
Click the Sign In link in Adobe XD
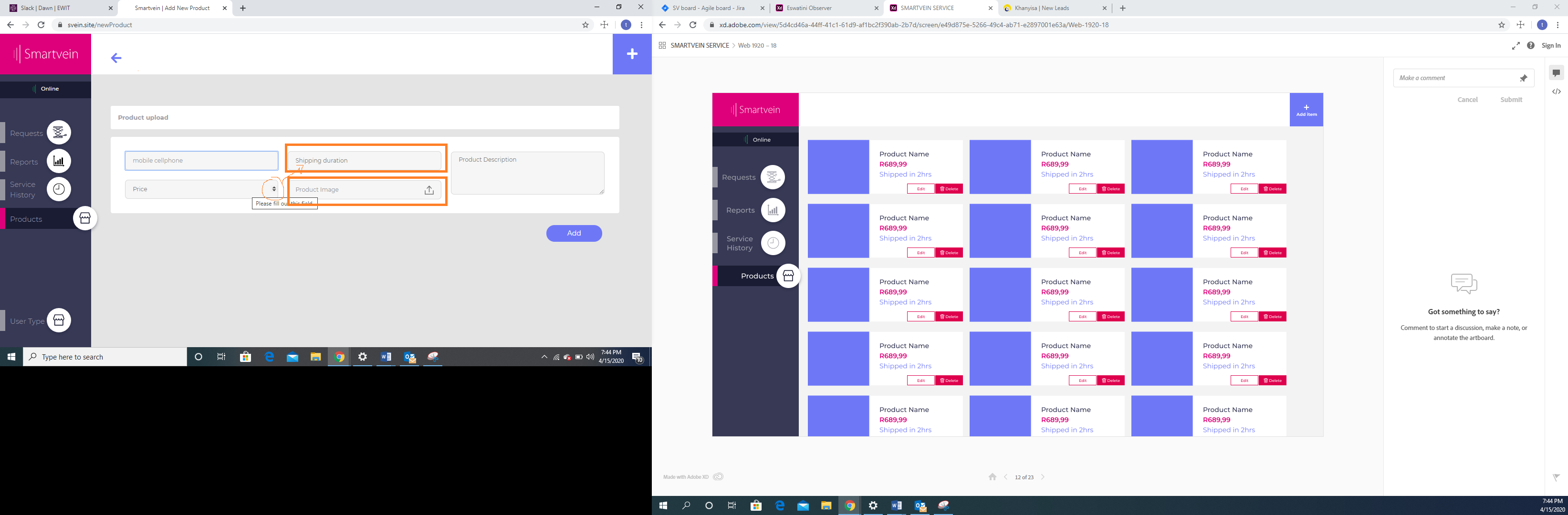tap(1551, 46)
